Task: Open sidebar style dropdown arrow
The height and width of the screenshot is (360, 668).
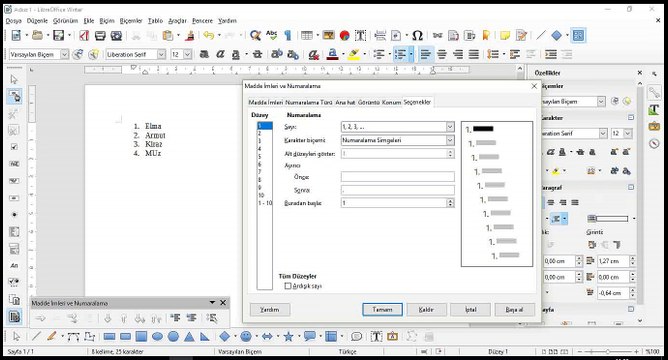Action: (601, 102)
